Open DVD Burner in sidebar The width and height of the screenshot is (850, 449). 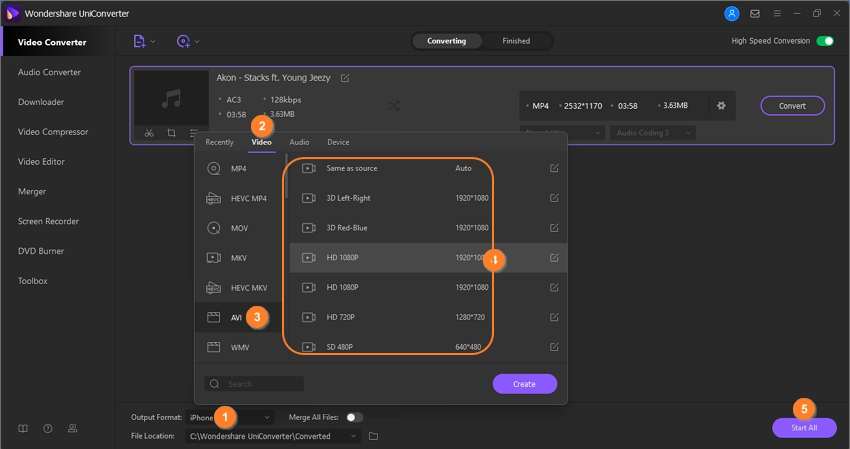41,251
